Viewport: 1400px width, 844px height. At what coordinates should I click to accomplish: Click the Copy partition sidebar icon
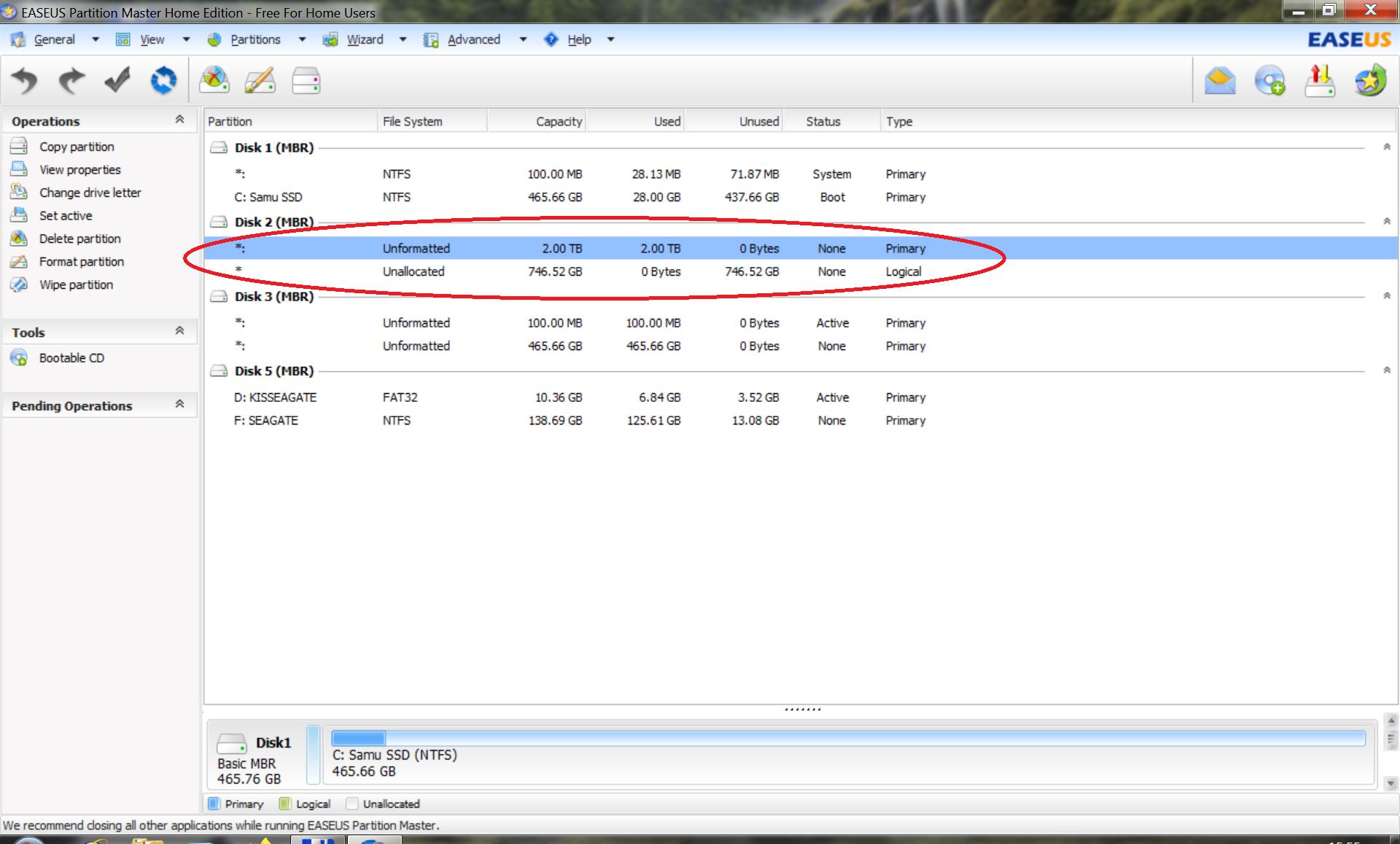tap(19, 146)
